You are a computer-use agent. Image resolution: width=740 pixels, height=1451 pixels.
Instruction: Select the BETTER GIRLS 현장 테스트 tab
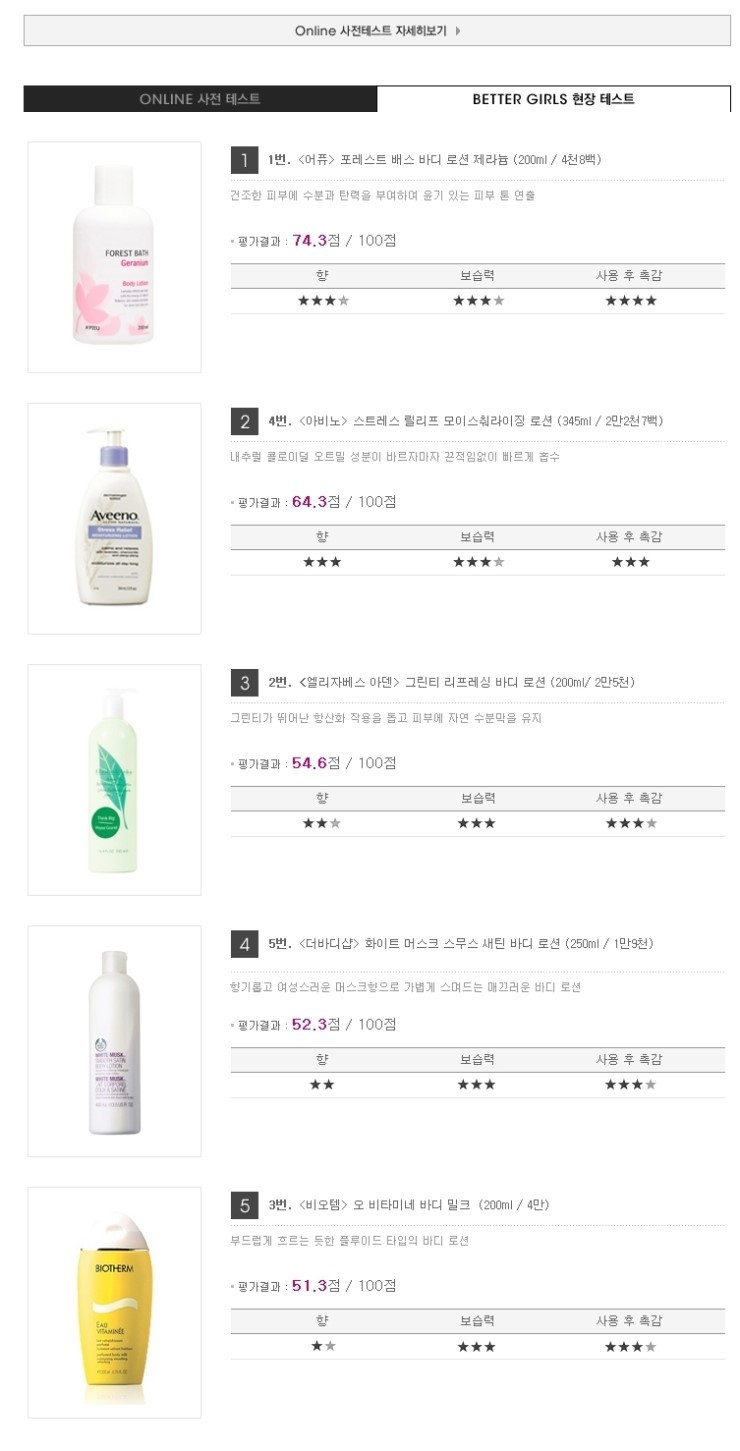tap(553, 99)
